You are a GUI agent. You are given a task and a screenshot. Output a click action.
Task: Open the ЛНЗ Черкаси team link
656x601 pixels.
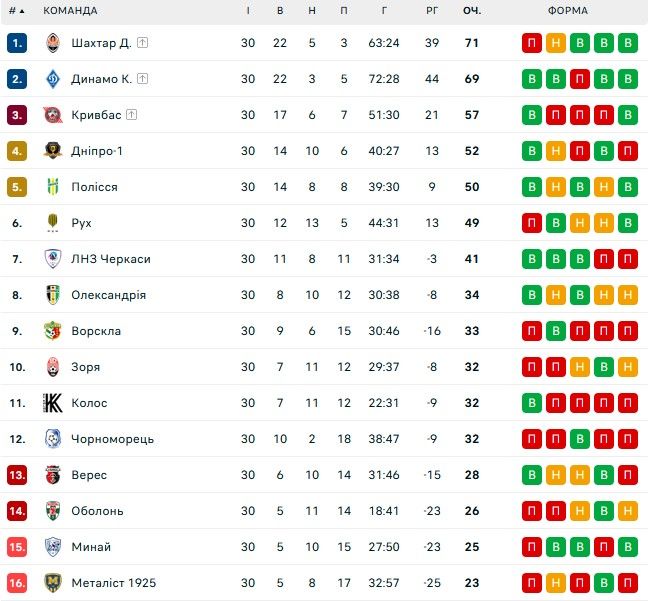pyautogui.click(x=111, y=259)
